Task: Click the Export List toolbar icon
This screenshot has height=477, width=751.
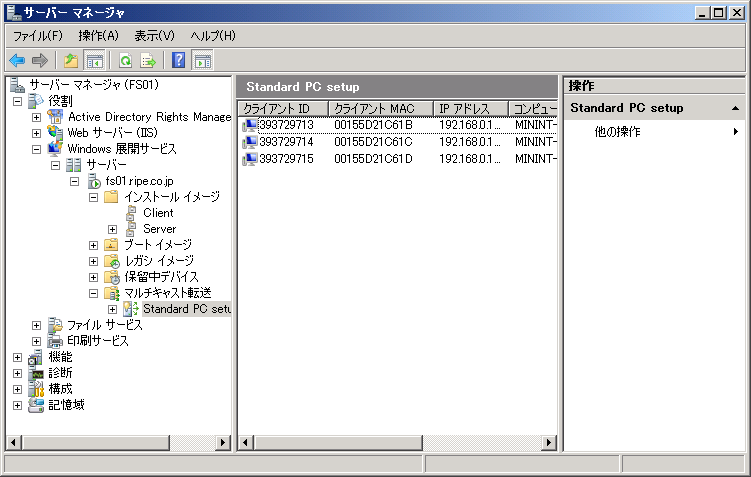Action: 148,60
